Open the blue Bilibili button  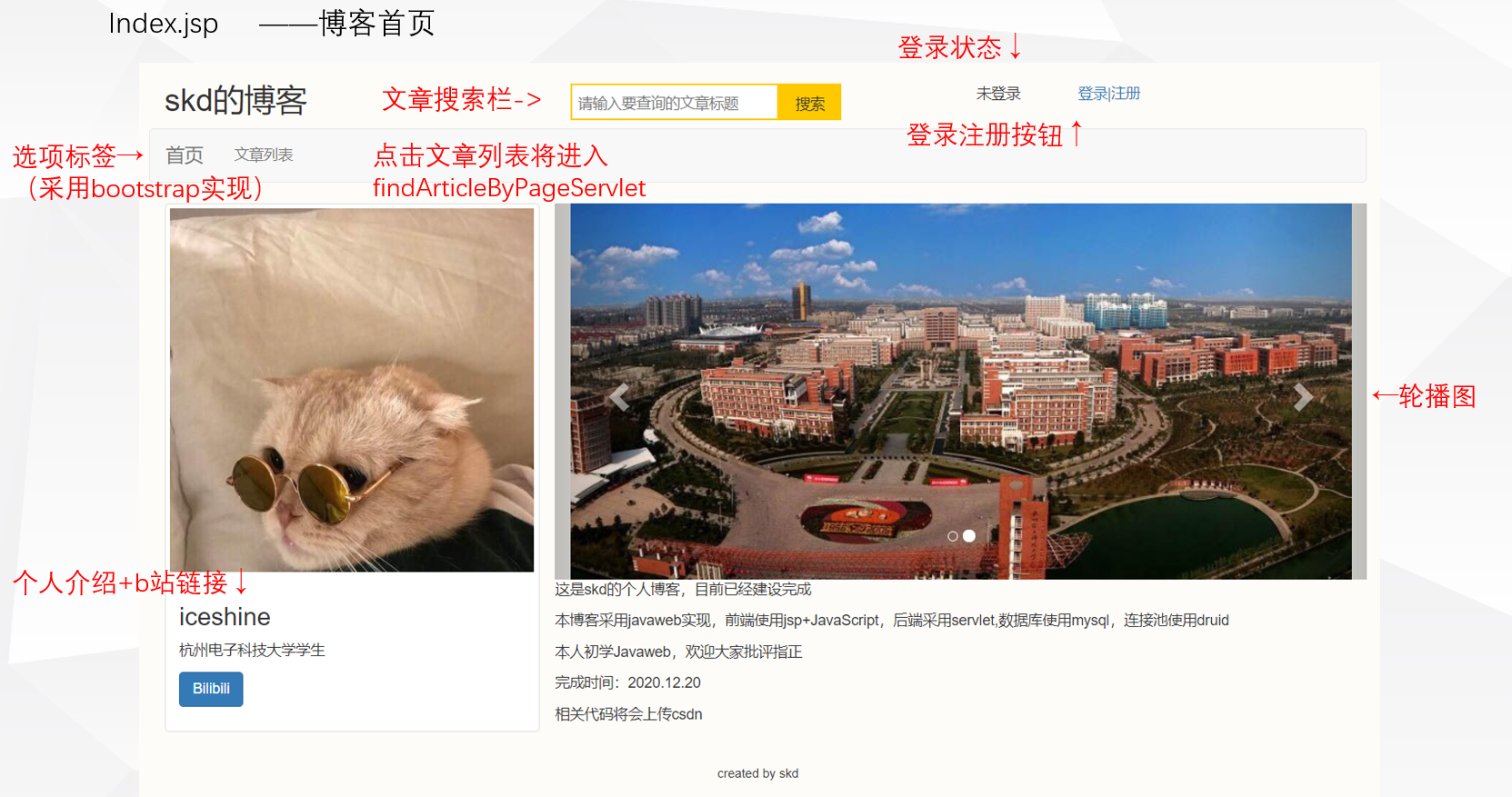(211, 689)
